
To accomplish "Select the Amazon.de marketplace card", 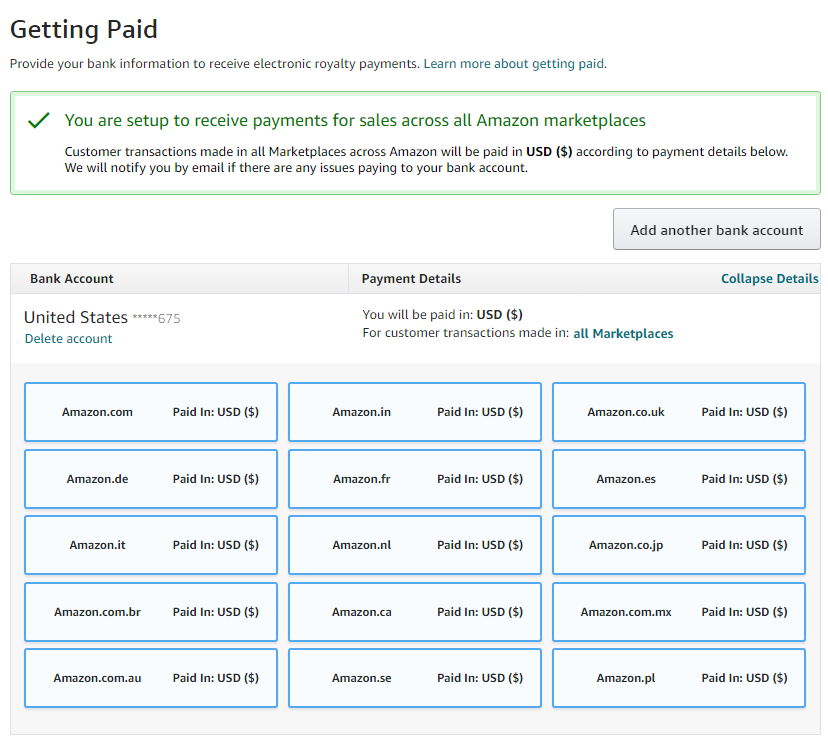I will pyautogui.click(x=151, y=479).
